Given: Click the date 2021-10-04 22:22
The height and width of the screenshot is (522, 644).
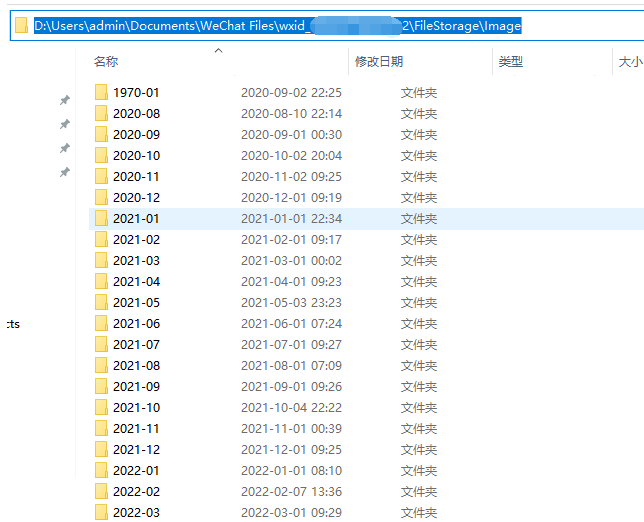Looking at the screenshot, I should pyautogui.click(x=291, y=407).
